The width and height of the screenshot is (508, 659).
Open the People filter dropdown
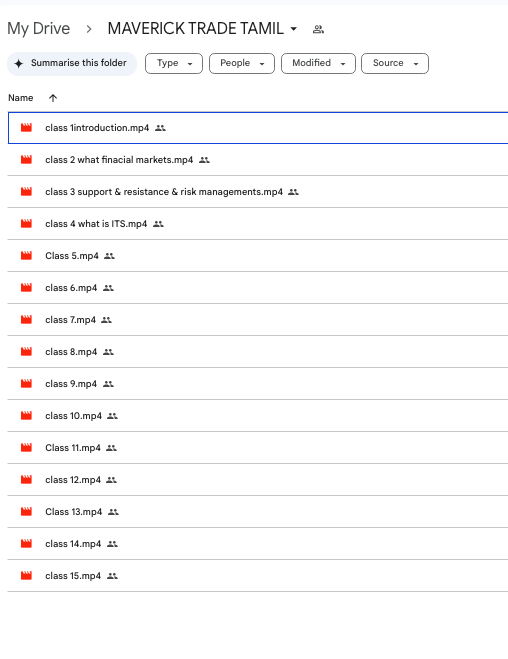(x=242, y=63)
